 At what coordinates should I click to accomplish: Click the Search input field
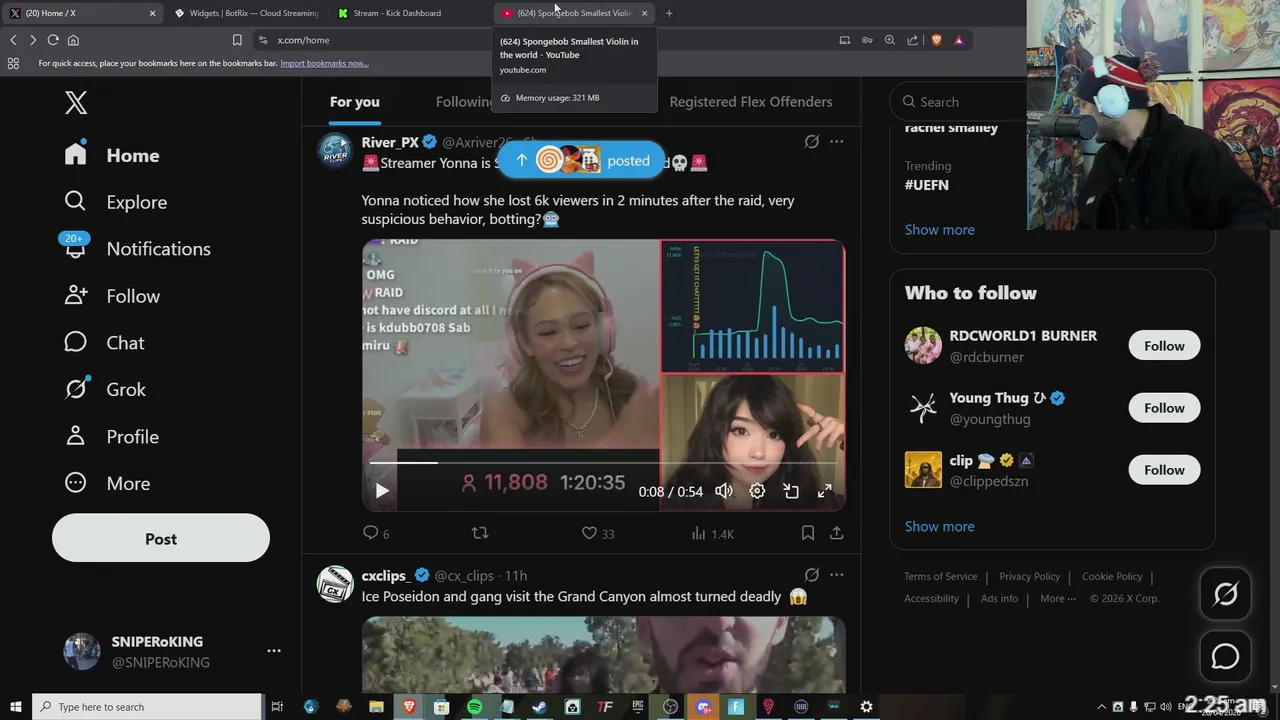960,102
